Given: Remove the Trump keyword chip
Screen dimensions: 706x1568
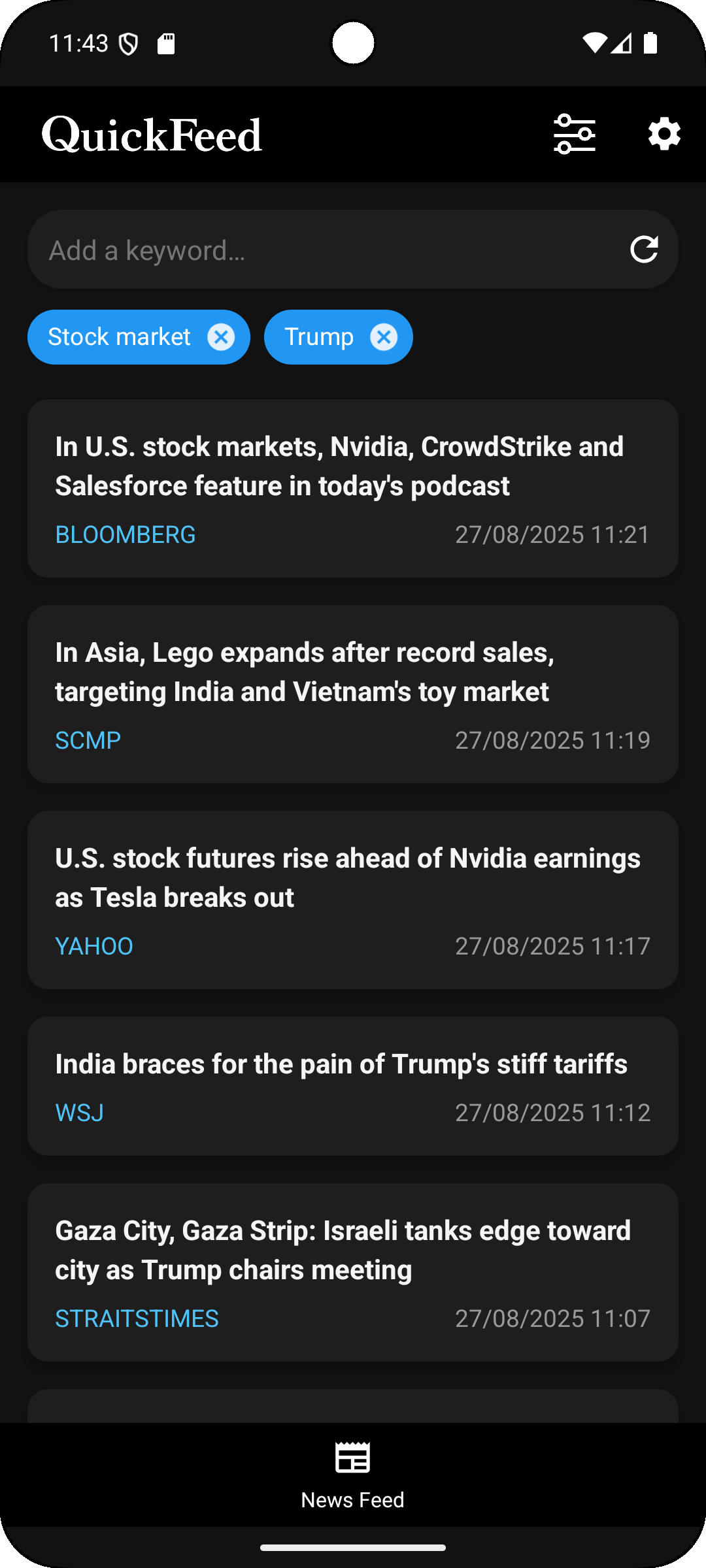Looking at the screenshot, I should (384, 337).
